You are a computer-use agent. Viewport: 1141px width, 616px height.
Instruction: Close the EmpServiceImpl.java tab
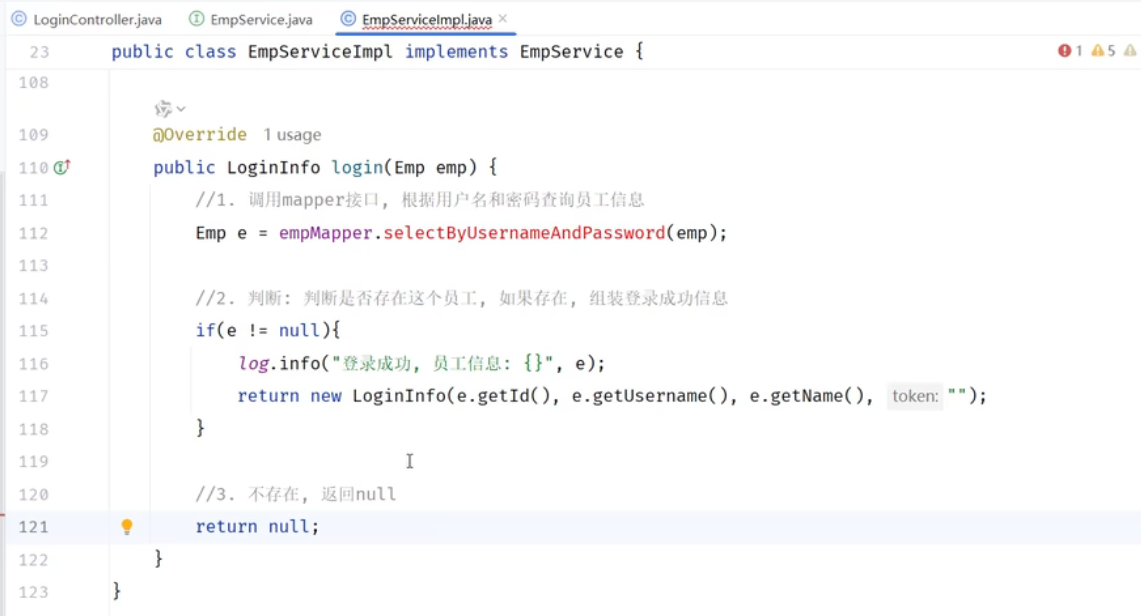503,18
